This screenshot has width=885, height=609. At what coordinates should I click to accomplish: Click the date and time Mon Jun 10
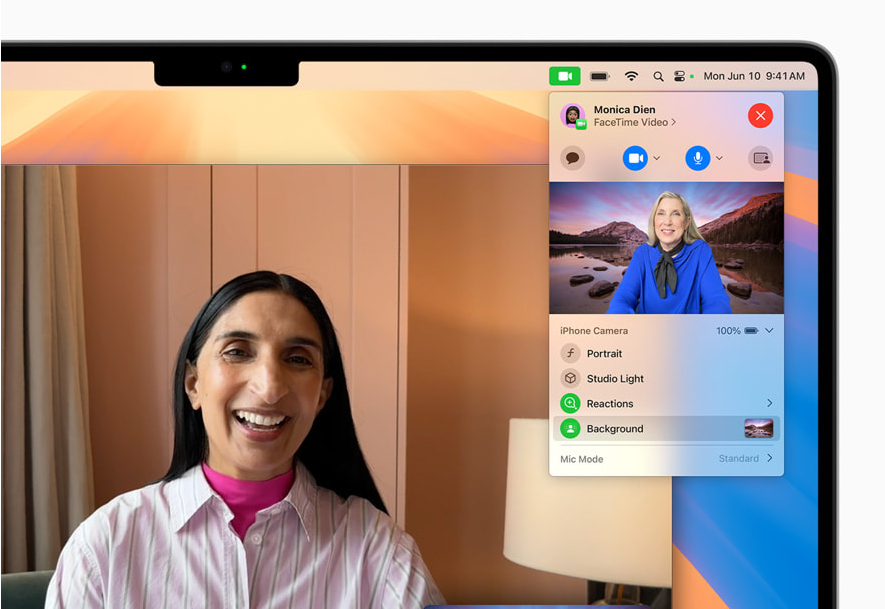[754, 76]
